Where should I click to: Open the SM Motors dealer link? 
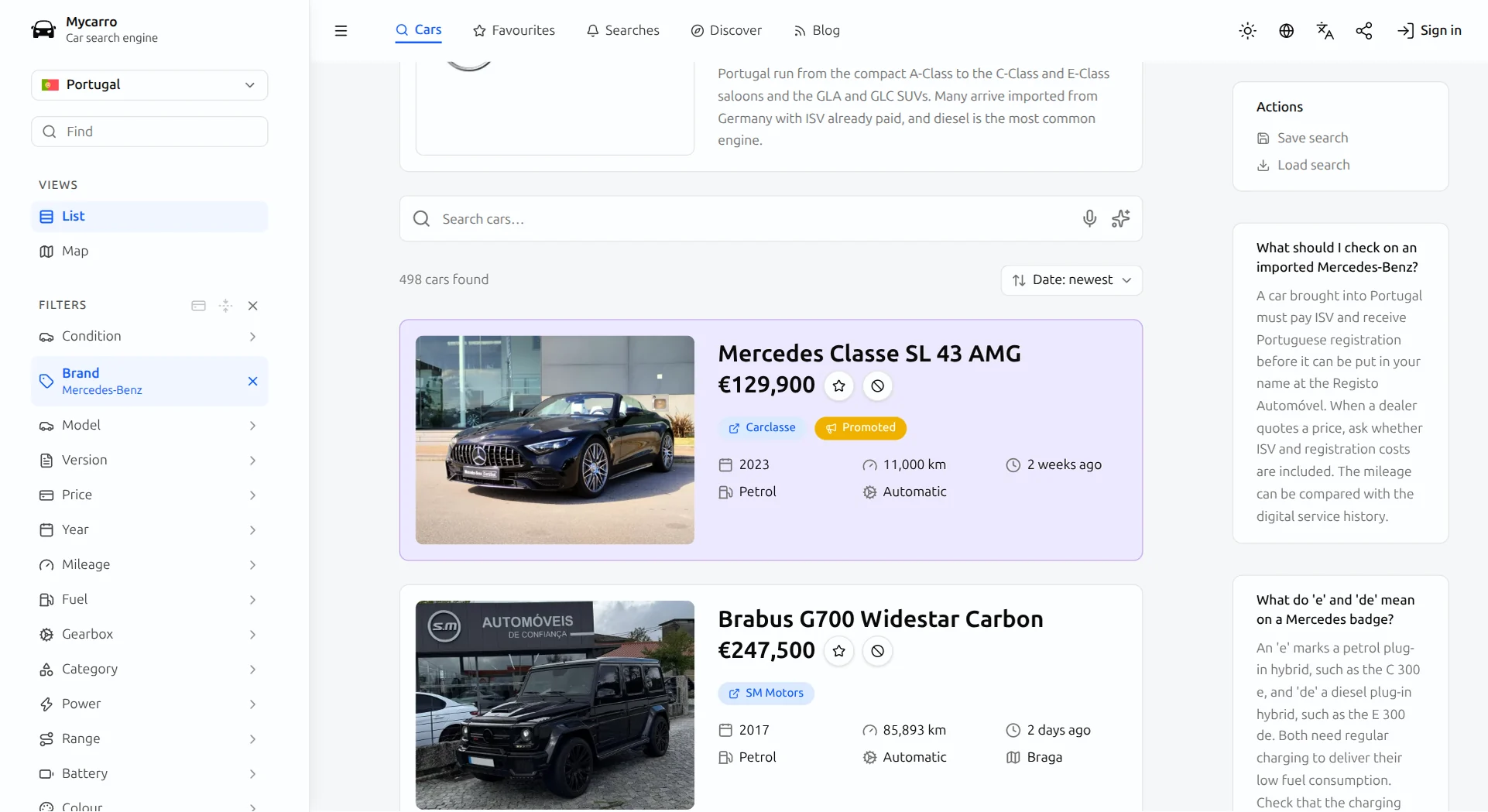pos(766,694)
